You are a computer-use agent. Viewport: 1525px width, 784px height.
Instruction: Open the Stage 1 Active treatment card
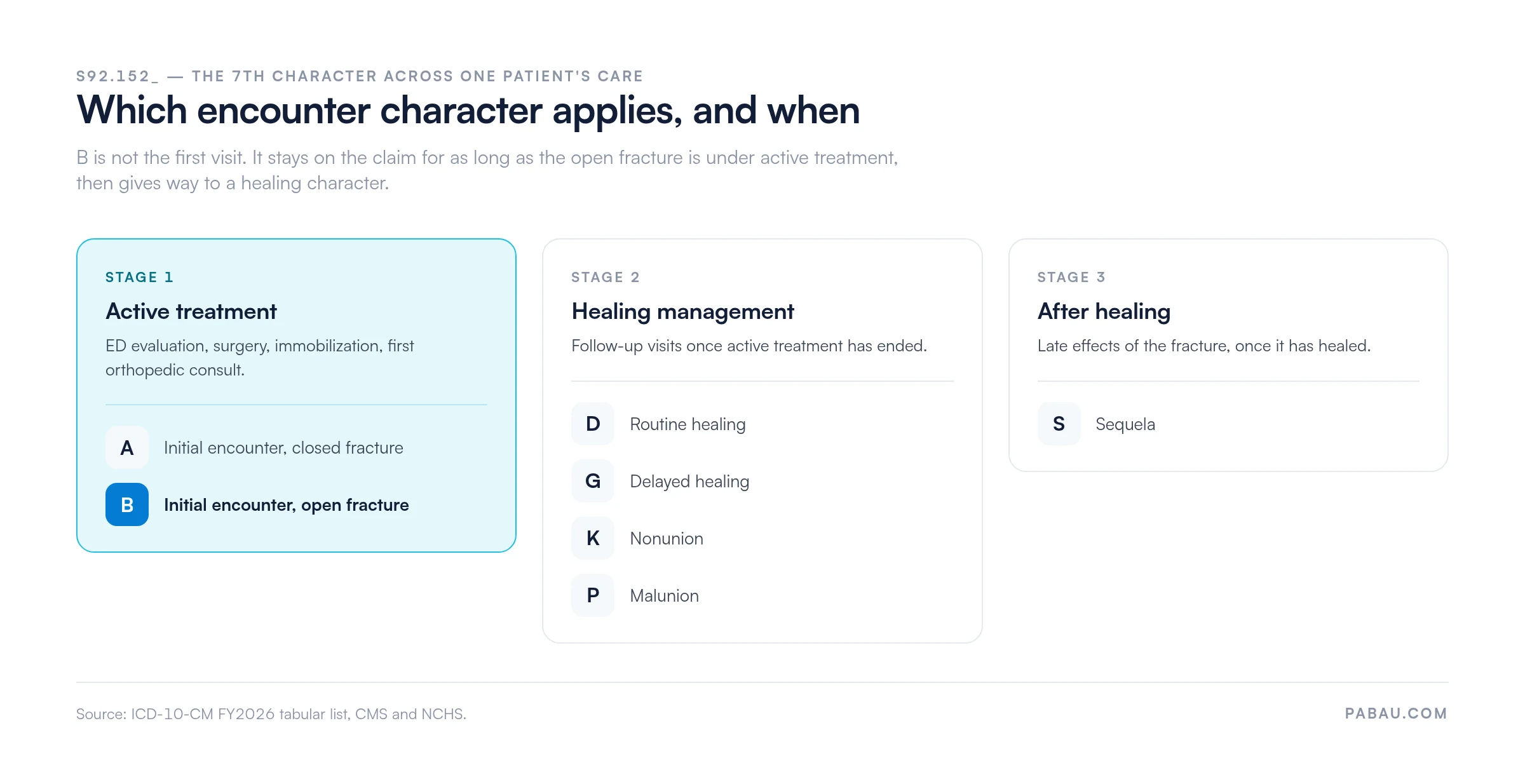point(296,395)
